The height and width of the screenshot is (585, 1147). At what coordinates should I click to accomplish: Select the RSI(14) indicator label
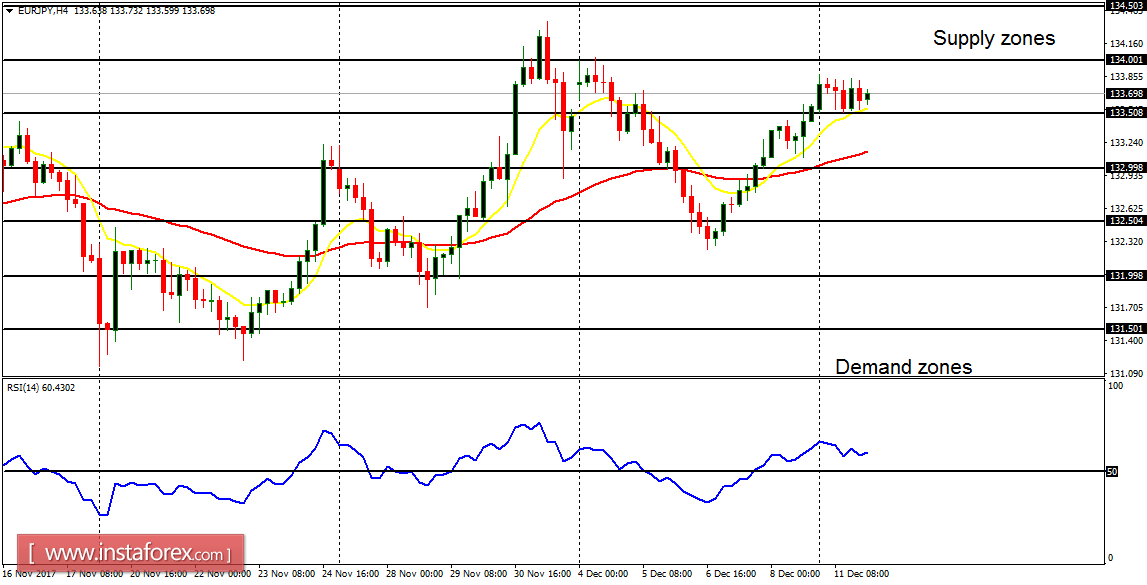(38, 390)
